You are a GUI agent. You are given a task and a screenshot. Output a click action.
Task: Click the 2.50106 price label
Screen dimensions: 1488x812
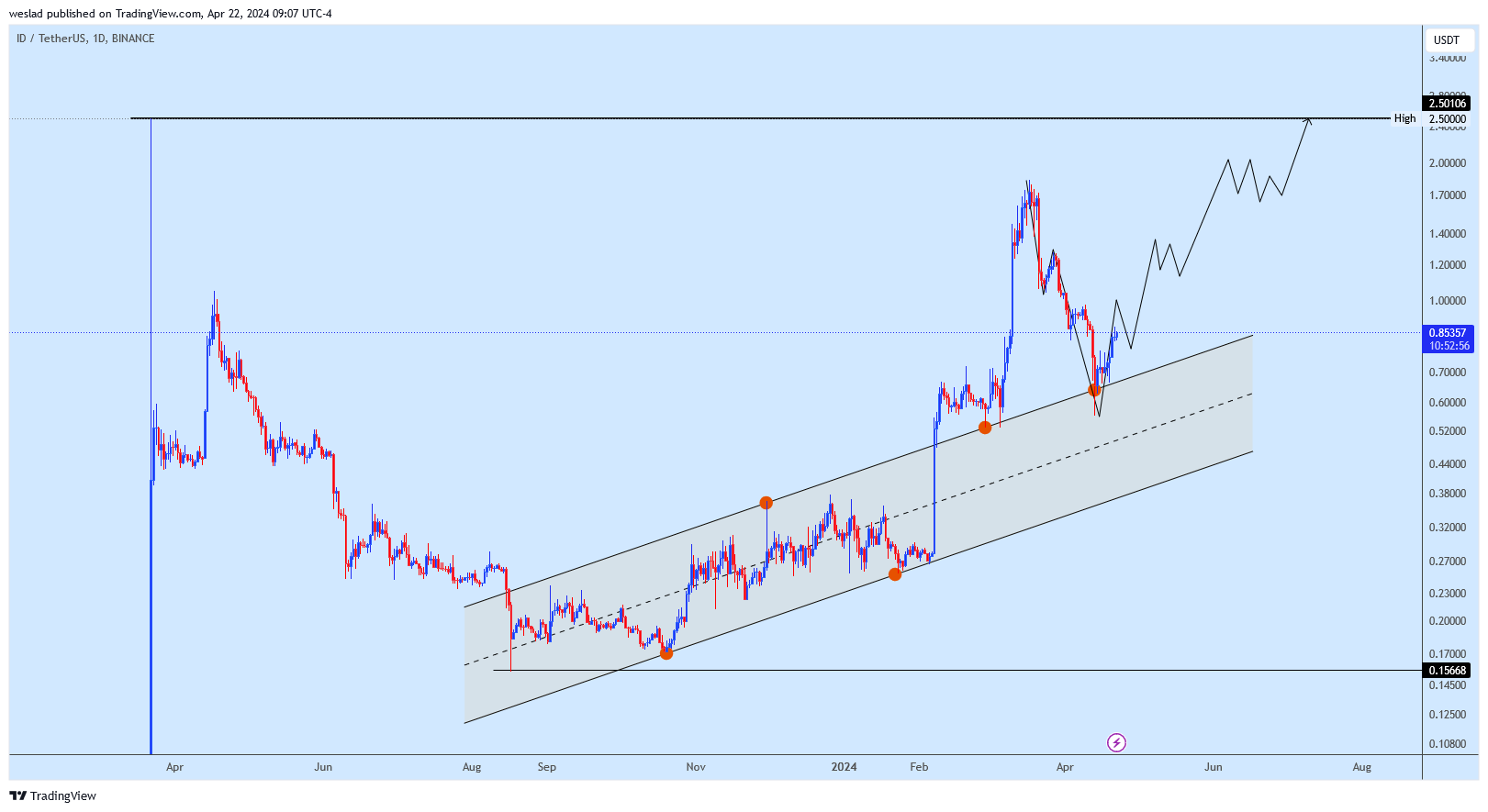(x=1448, y=104)
